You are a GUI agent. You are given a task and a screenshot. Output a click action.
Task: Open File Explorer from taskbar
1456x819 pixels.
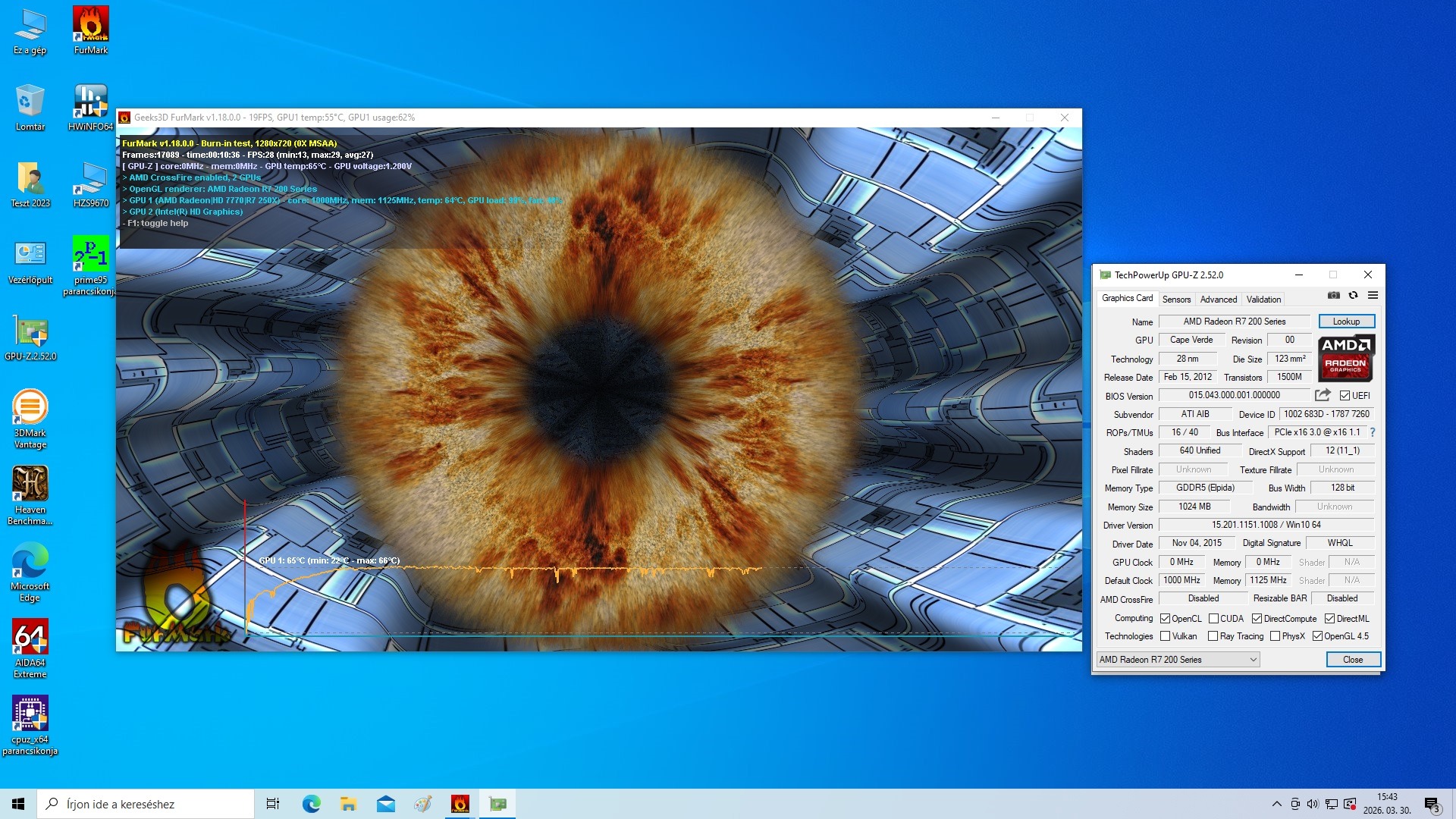click(348, 804)
